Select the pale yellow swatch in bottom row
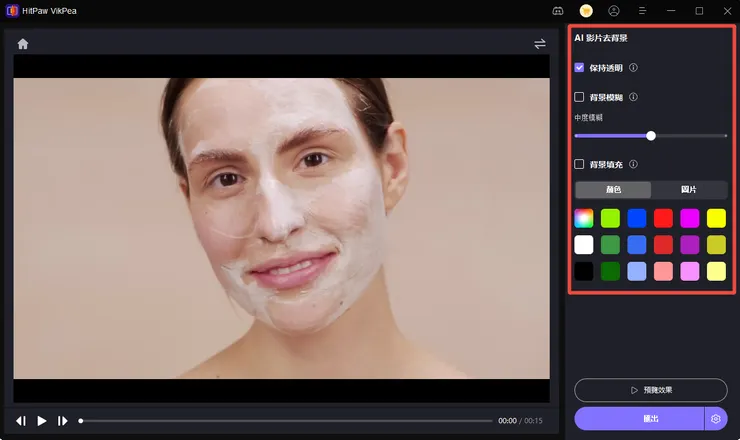The image size is (740, 440). (716, 271)
